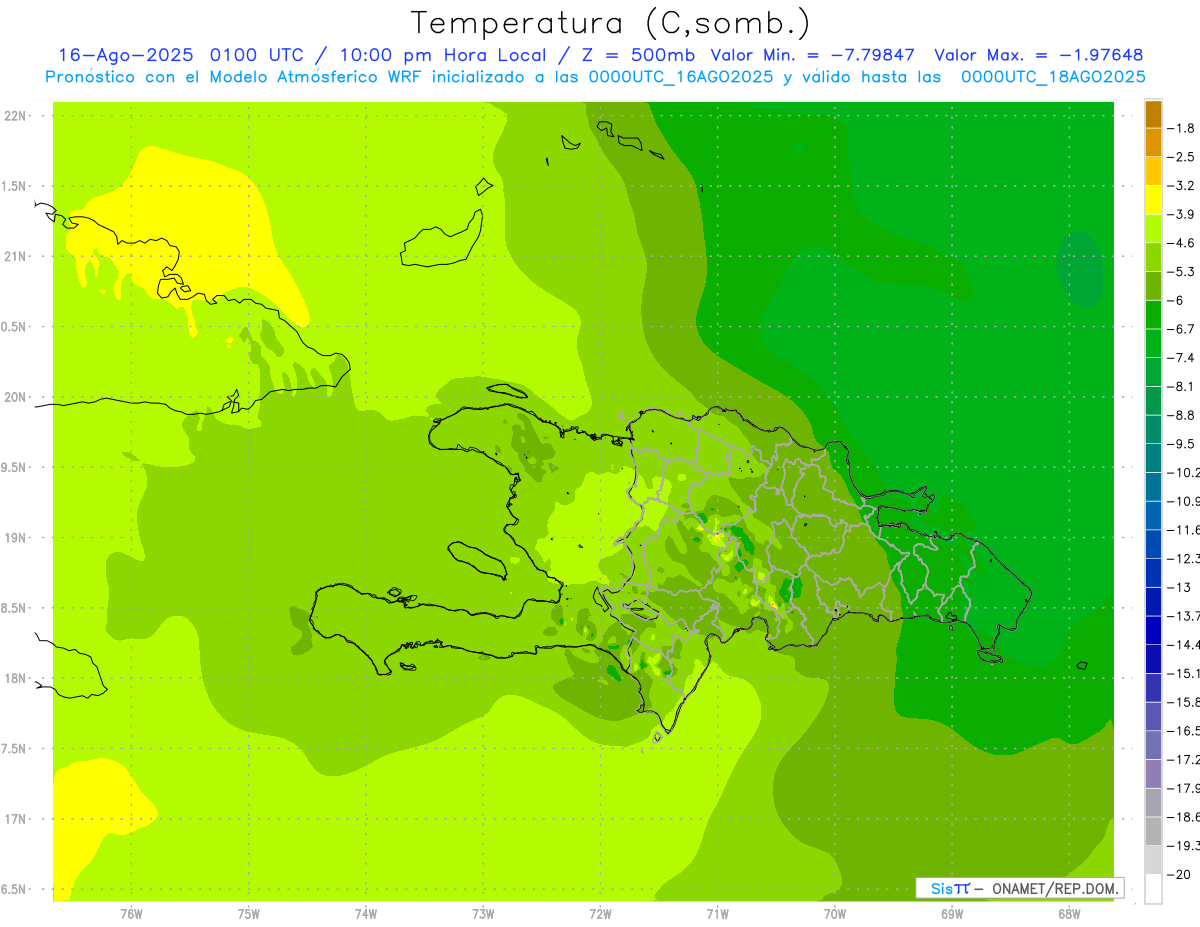Click the "72W" longitude label
Image resolution: width=1200 pixels, height=927 pixels.
[x=600, y=913]
